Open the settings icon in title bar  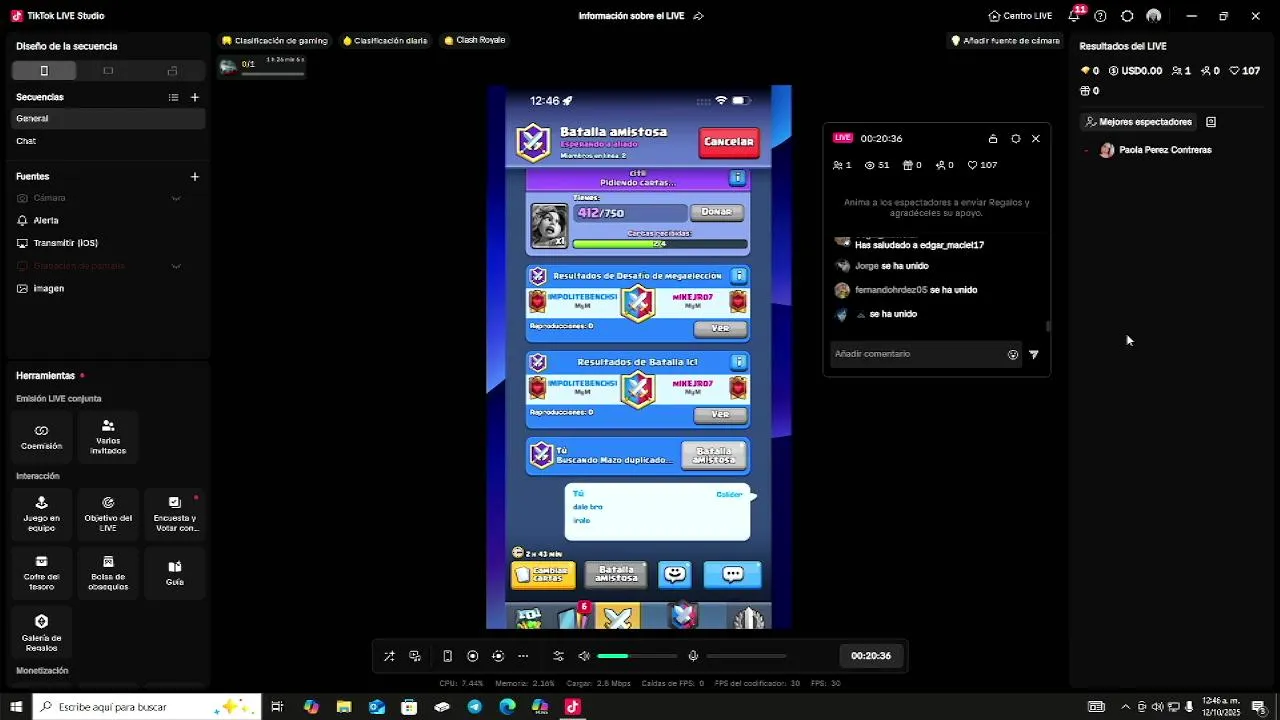[x=1127, y=16]
